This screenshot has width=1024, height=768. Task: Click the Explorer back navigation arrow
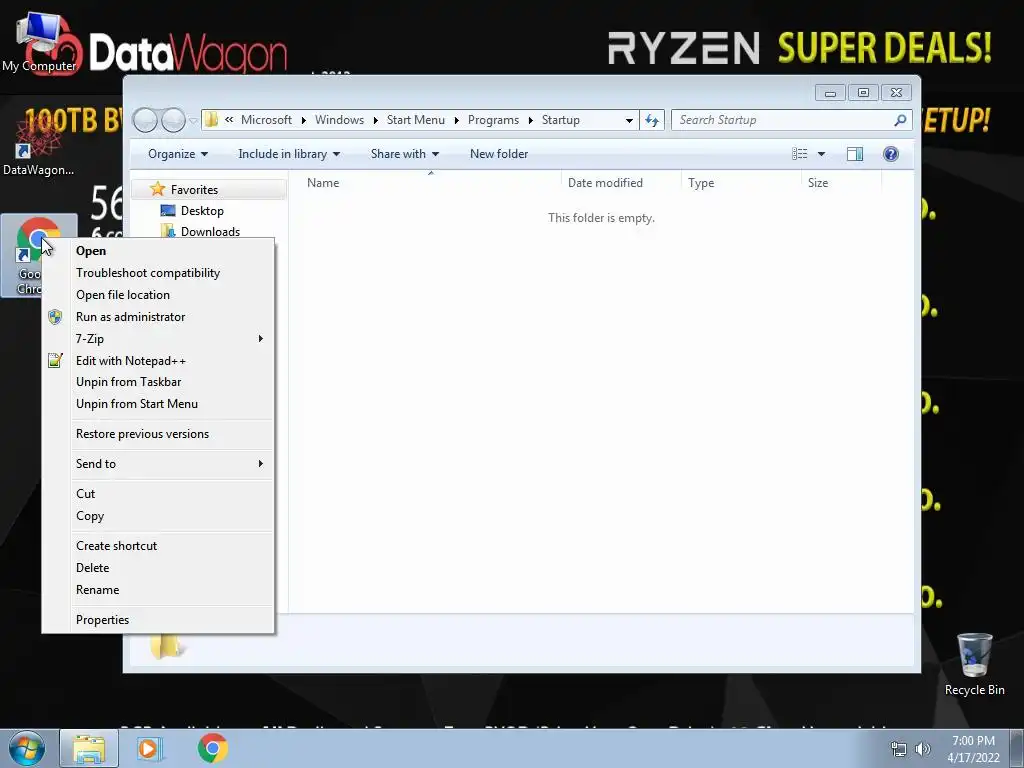[145, 120]
